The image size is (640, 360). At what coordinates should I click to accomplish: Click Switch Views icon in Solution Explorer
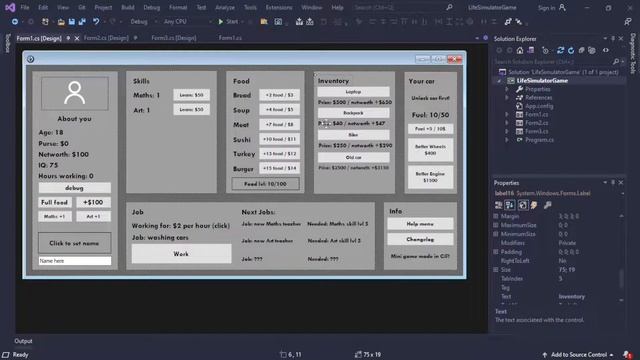point(531,50)
